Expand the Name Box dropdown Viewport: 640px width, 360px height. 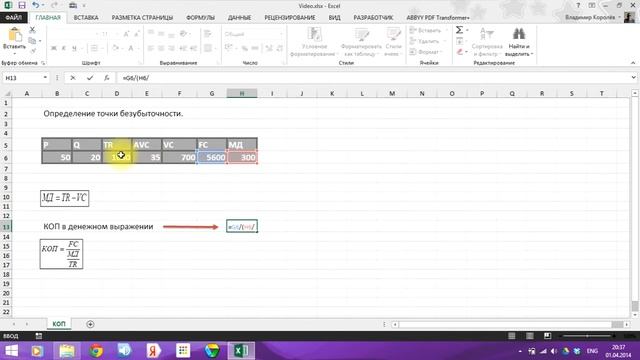[45, 78]
